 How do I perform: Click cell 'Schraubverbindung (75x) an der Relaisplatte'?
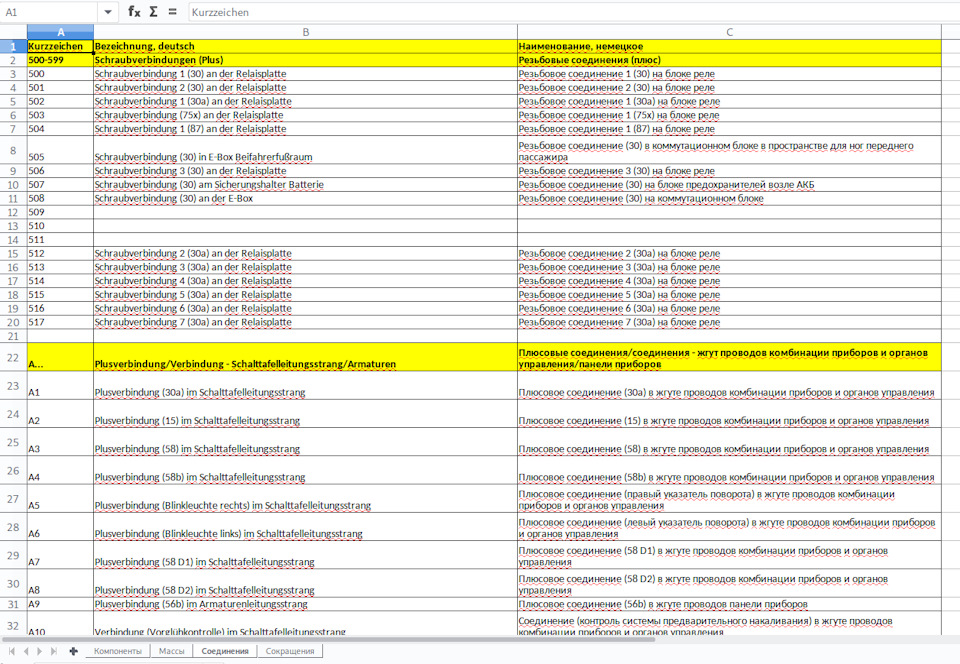305,115
